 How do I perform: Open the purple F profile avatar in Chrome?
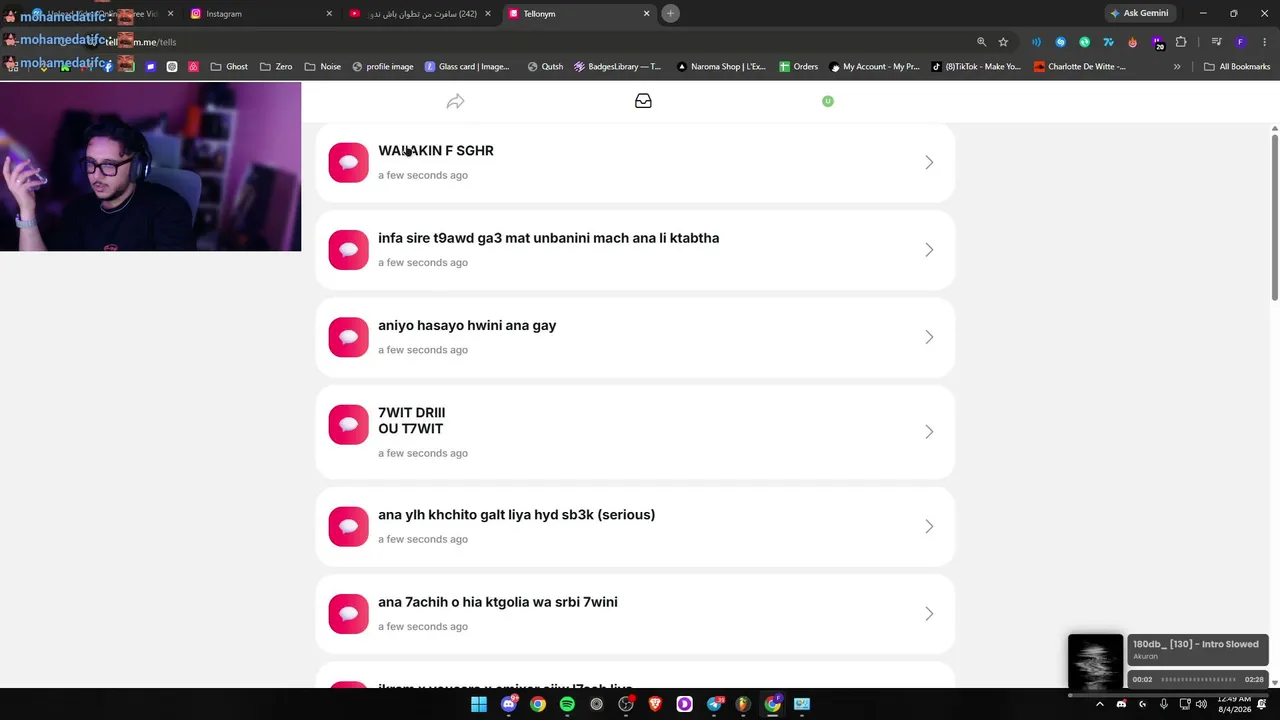click(x=1240, y=42)
